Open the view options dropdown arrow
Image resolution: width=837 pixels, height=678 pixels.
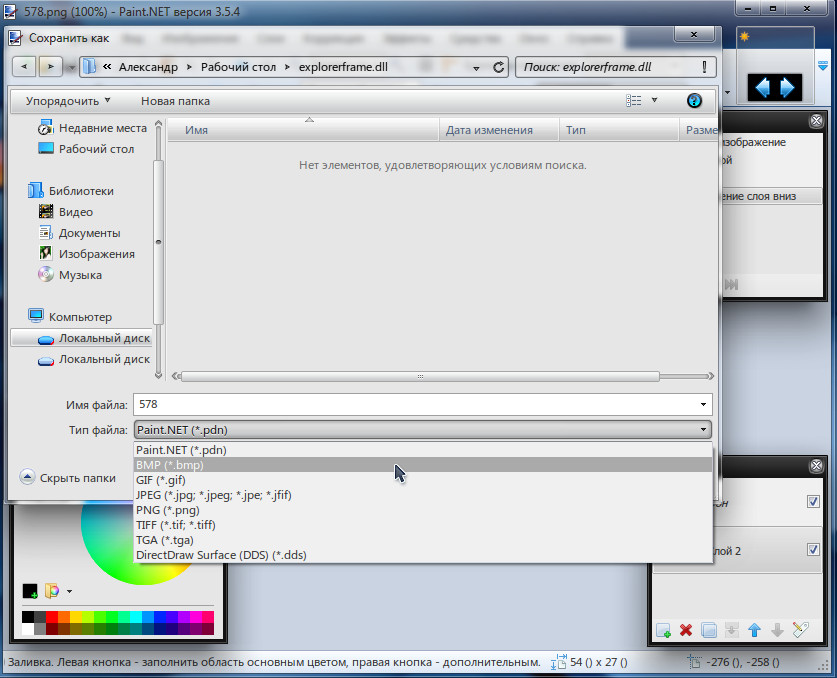point(654,100)
